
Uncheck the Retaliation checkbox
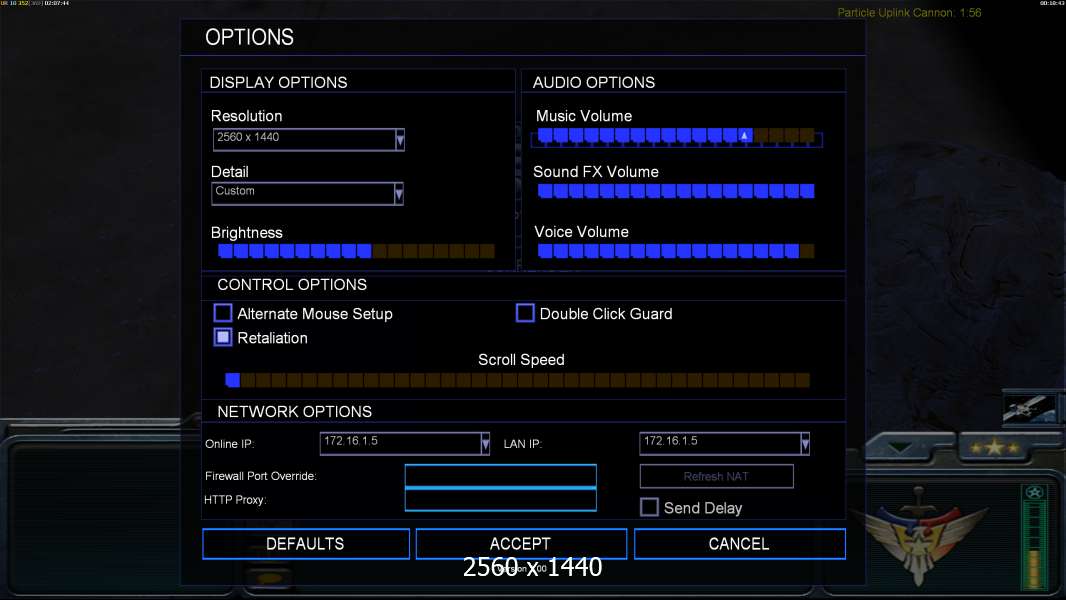[x=223, y=337]
